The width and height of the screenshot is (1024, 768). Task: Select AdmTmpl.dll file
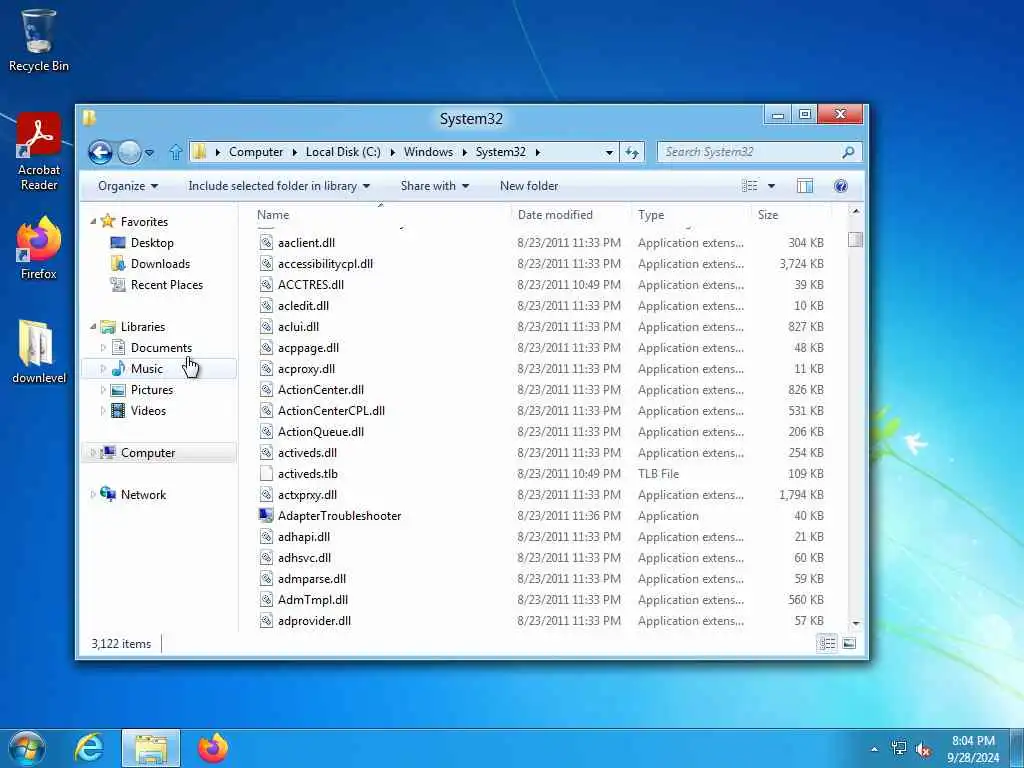click(x=313, y=600)
